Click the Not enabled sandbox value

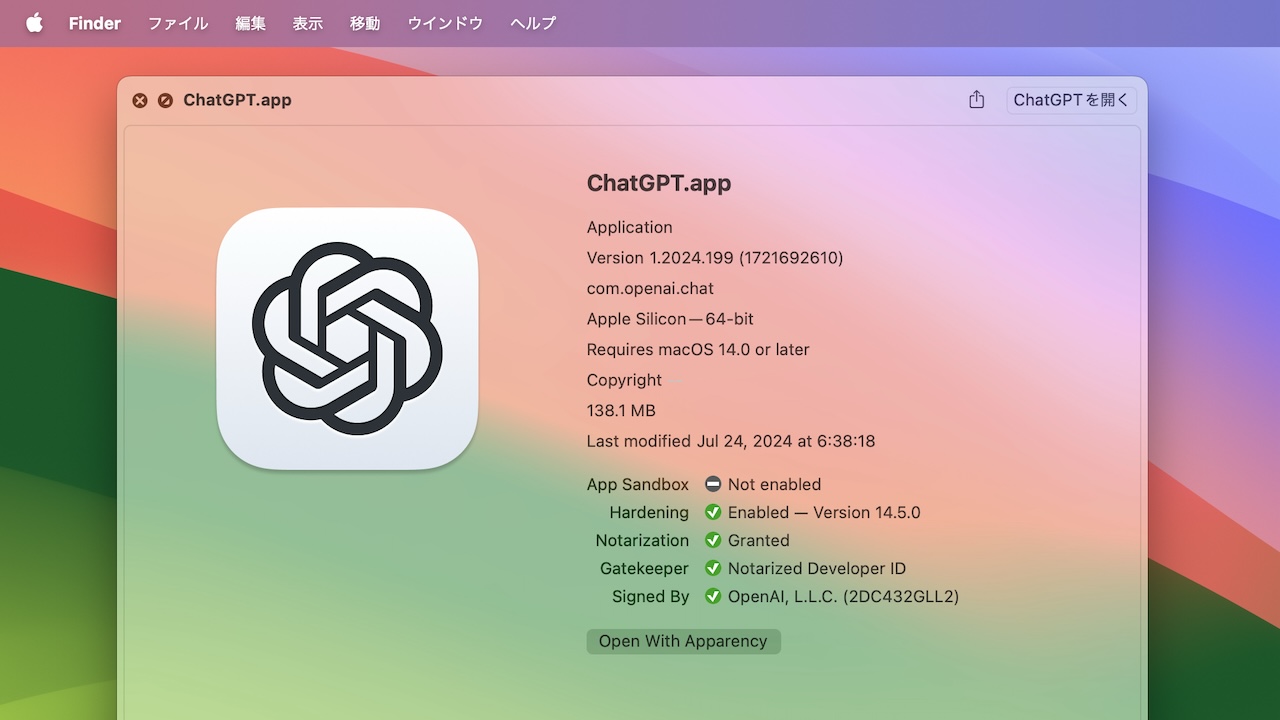[774, 484]
